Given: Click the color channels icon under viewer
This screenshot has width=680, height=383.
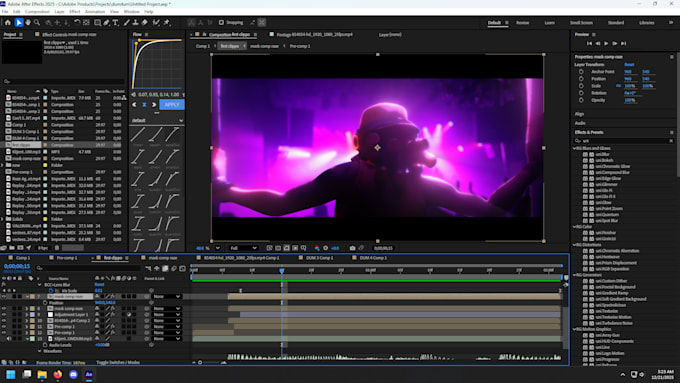Looking at the screenshot, I should 317,248.
